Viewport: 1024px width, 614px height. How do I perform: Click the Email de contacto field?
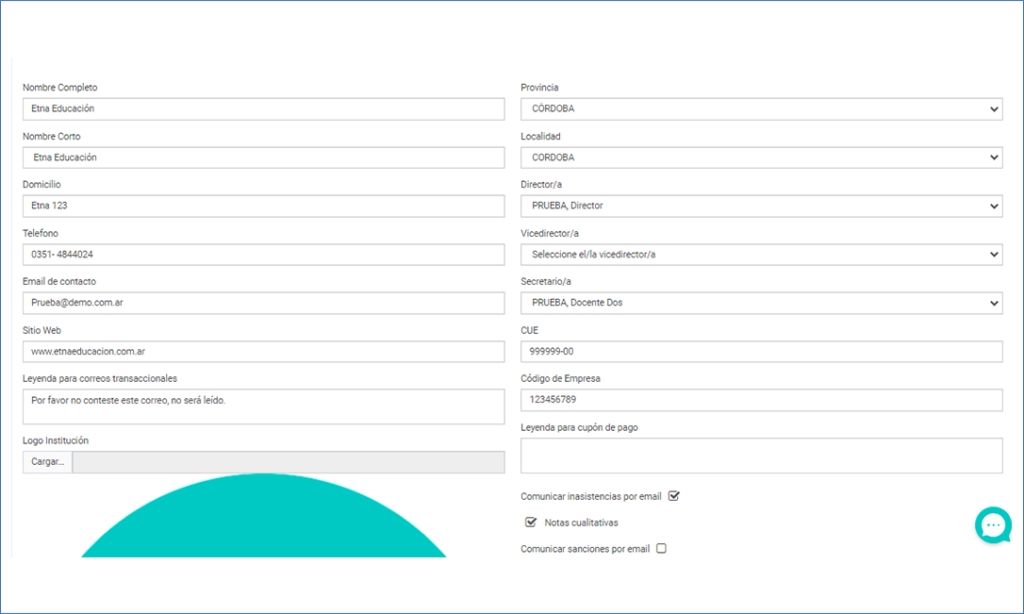pos(263,303)
